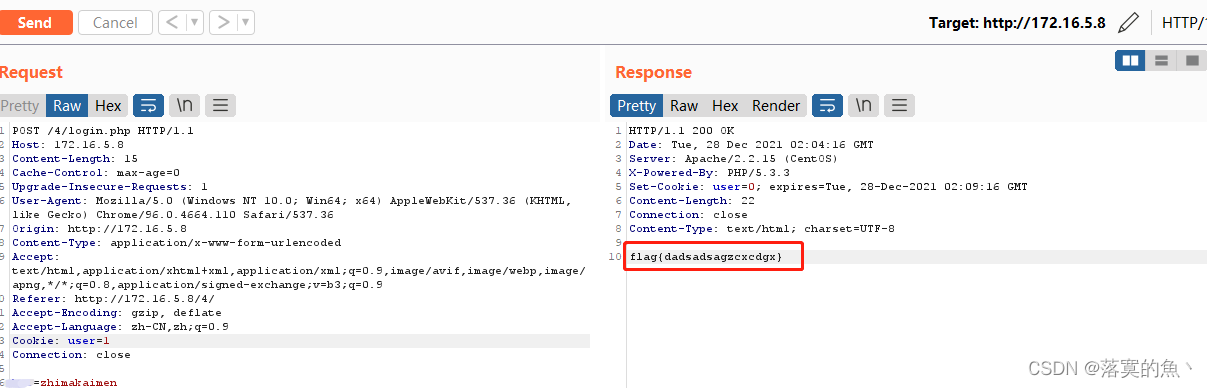Click the POST /4/login.php request line
Screen dimensions: 1207x388
[x=103, y=131]
